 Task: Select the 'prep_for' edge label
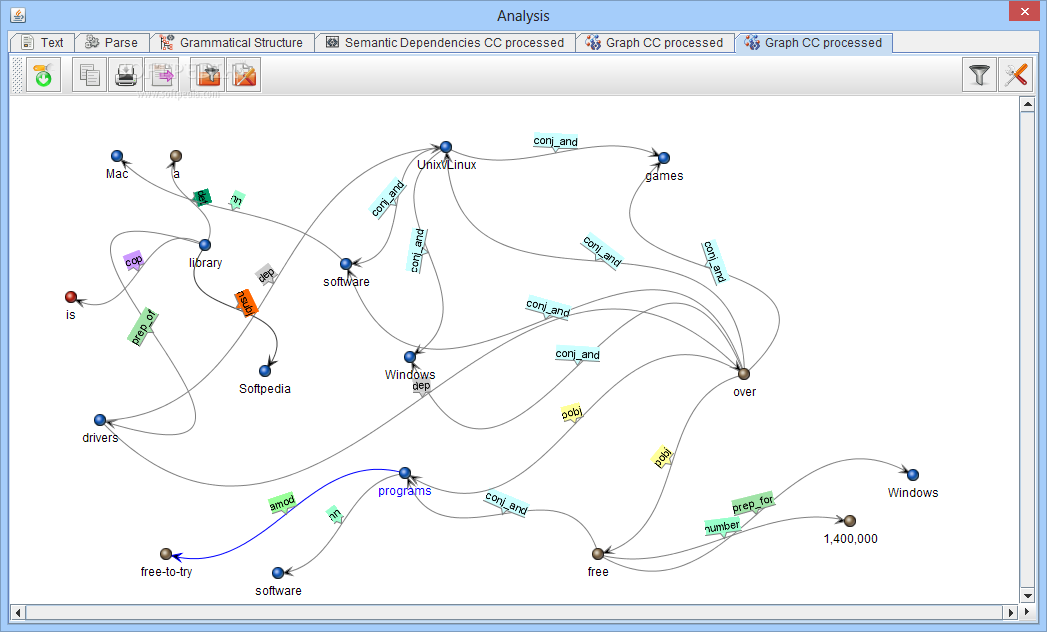pos(753,503)
